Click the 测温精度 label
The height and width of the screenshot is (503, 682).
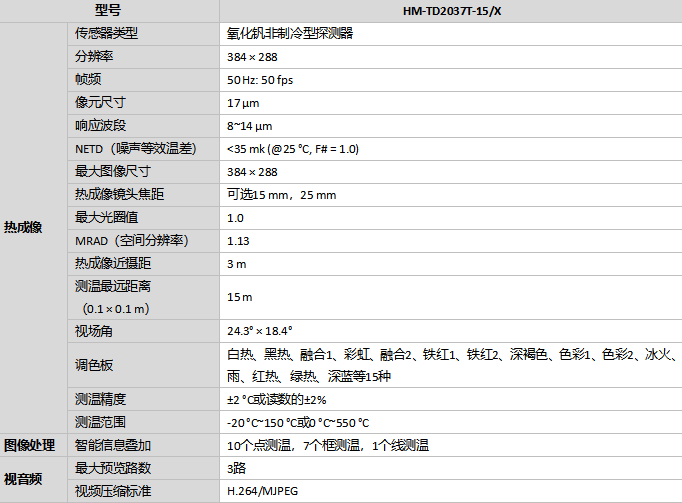click(100, 399)
